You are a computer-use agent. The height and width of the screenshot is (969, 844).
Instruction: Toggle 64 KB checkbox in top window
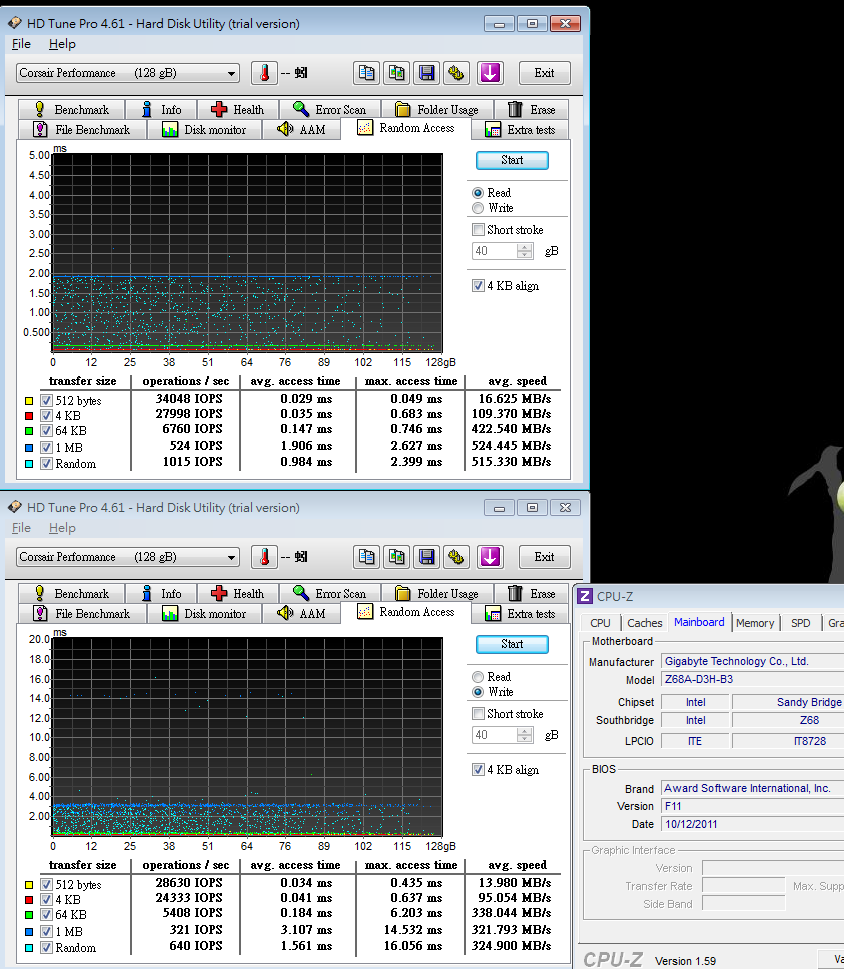pyautogui.click(x=46, y=431)
